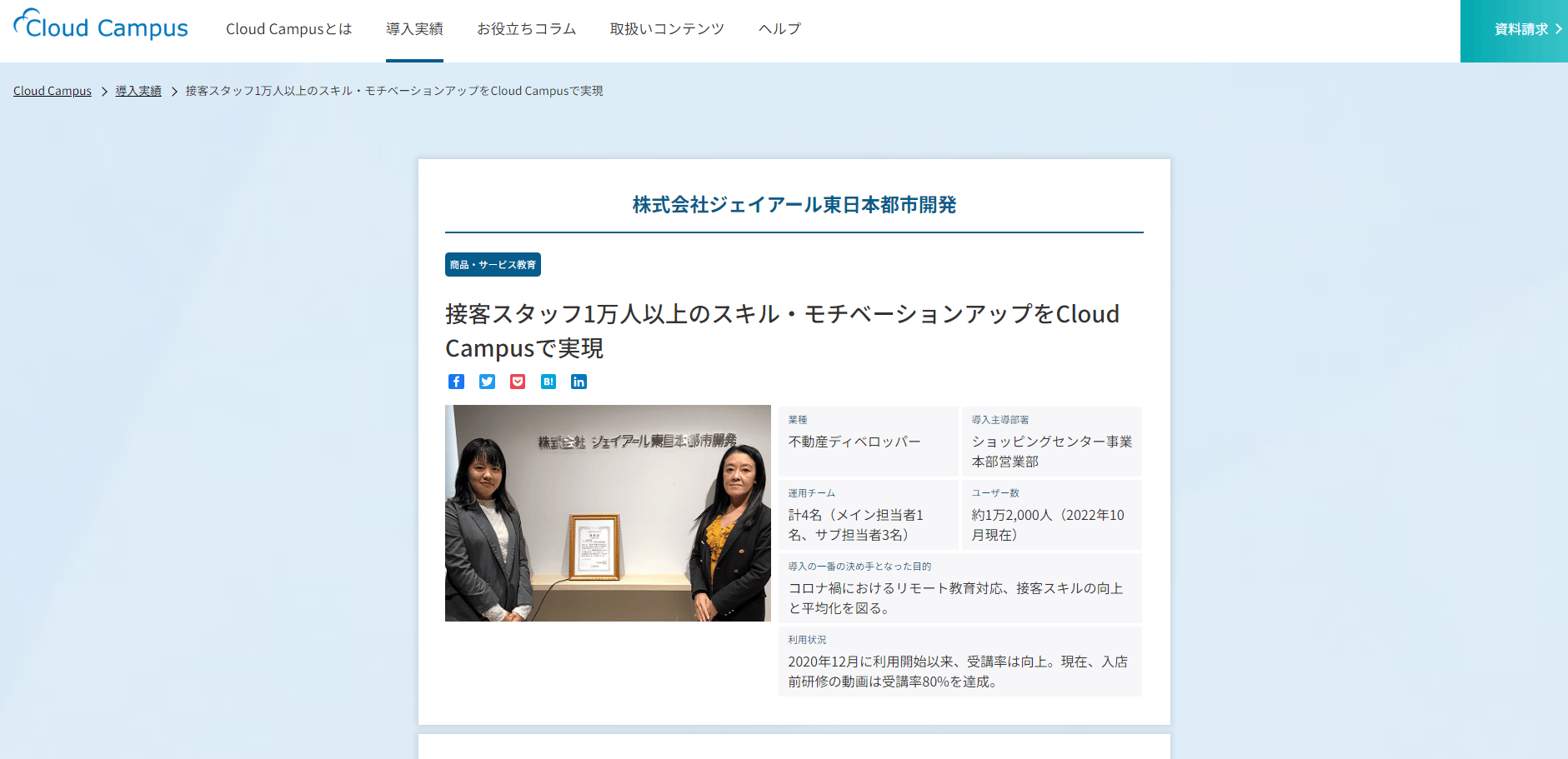Follow 導入実績 breadcrumb link

pyautogui.click(x=138, y=91)
